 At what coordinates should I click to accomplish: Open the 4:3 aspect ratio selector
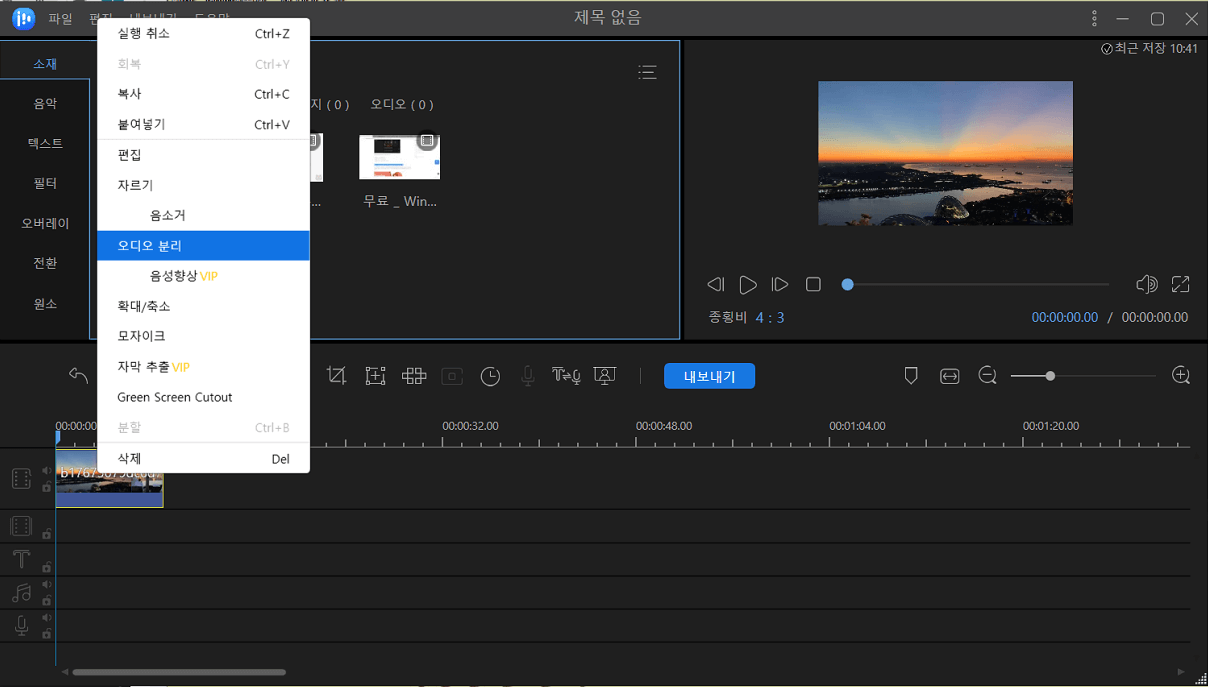[770, 317]
